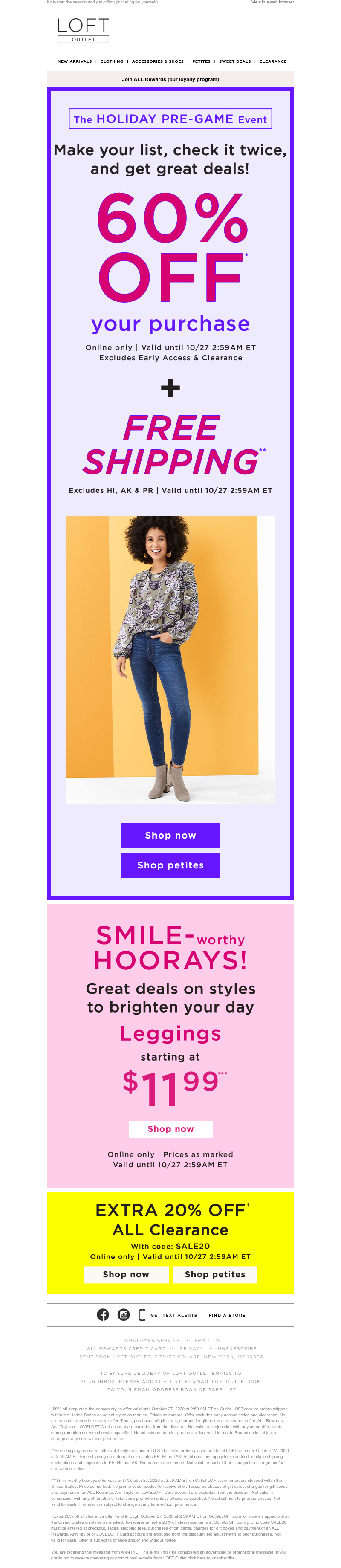
Task: Open the Sweet Deals navigation link
Action: [235, 61]
